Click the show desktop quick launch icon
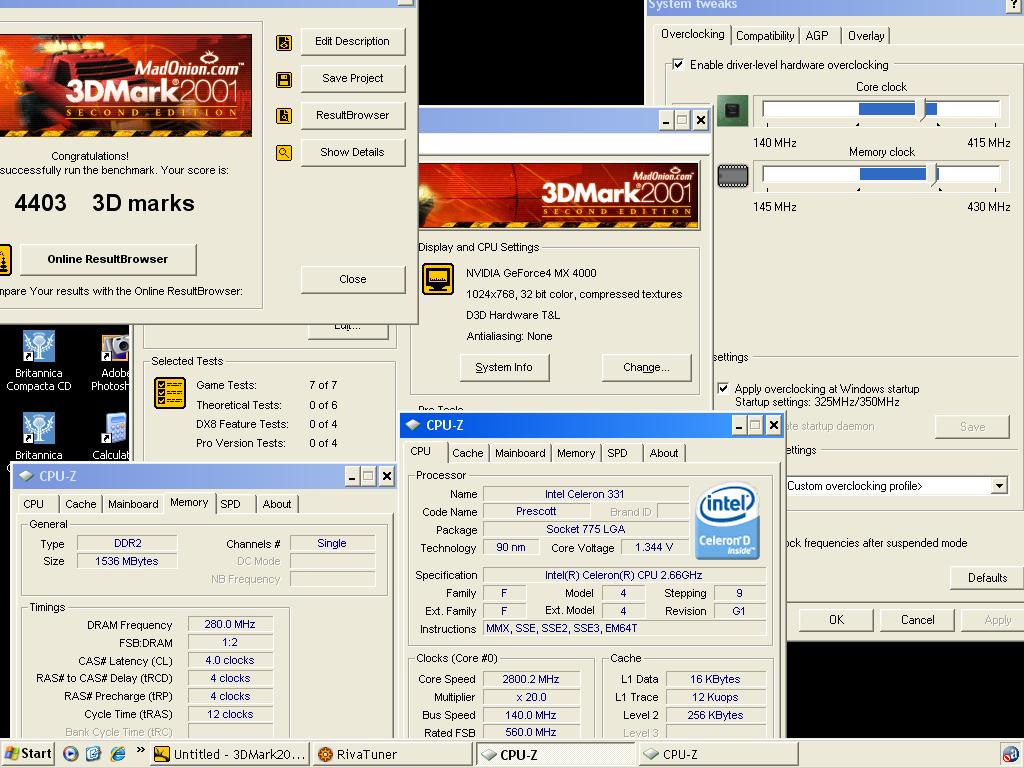 [x=94, y=754]
